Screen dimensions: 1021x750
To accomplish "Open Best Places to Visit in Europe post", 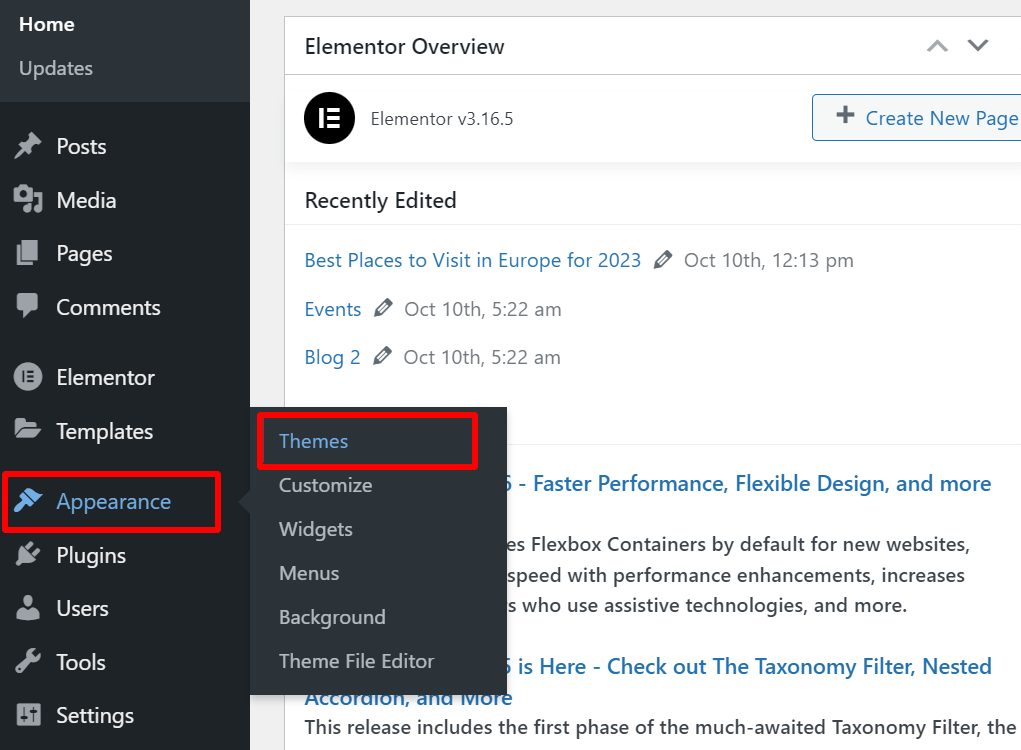I will coord(472,259).
